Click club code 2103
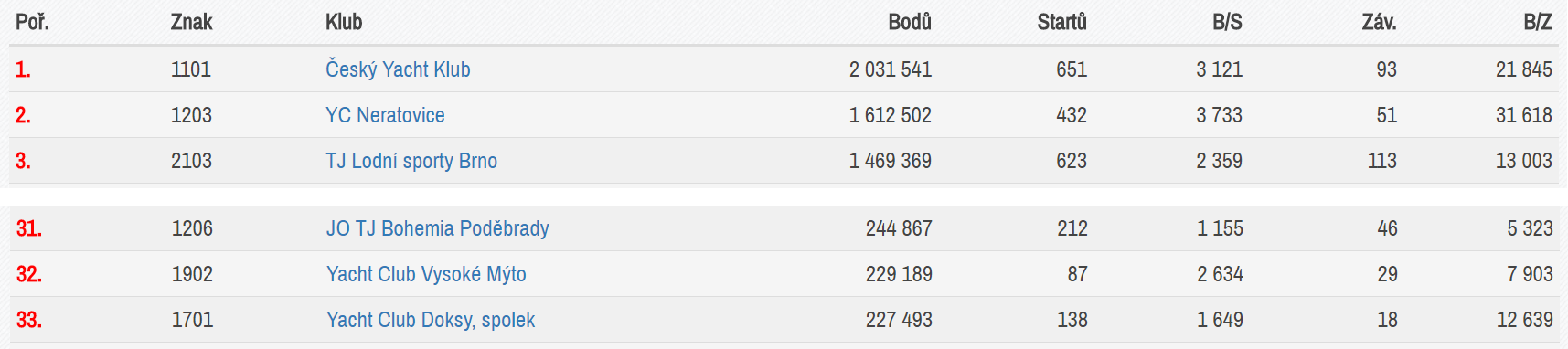The height and width of the screenshot is (349, 1568). [x=191, y=161]
